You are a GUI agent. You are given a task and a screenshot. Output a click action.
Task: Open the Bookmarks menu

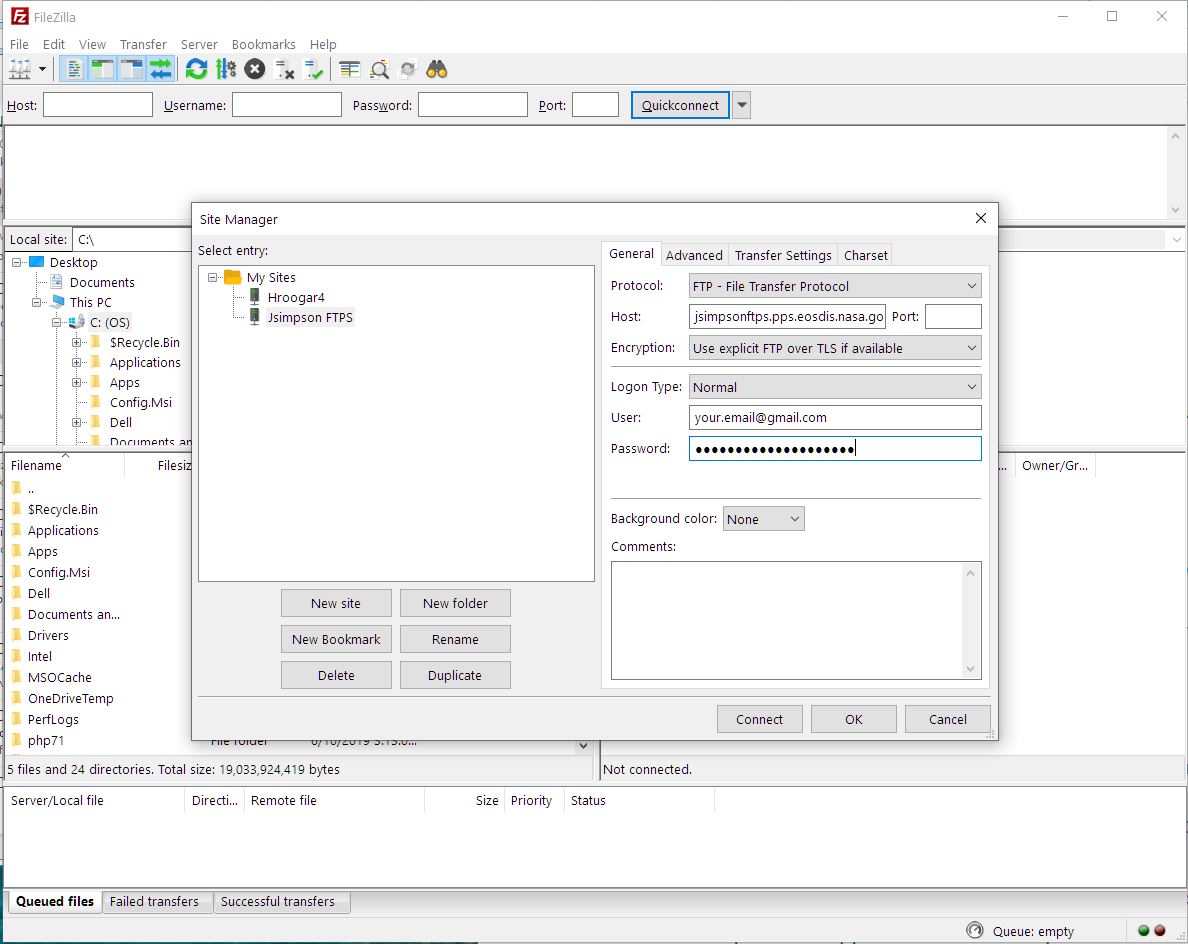click(x=264, y=44)
